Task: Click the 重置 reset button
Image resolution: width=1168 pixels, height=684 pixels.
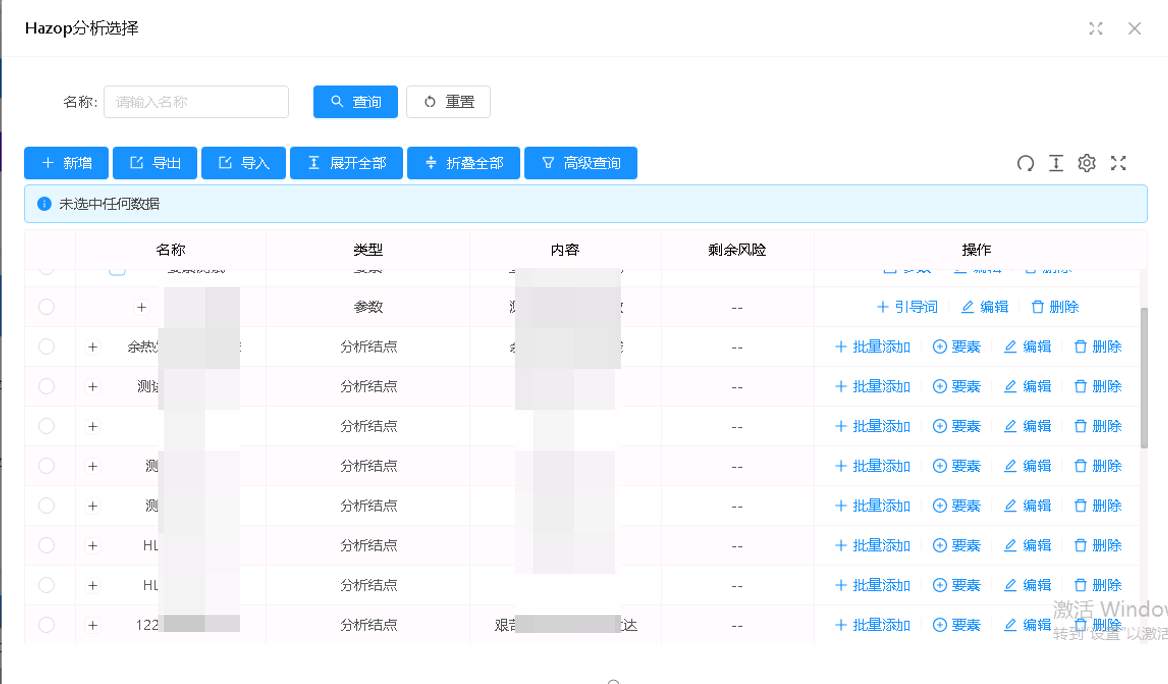Action: click(x=448, y=102)
